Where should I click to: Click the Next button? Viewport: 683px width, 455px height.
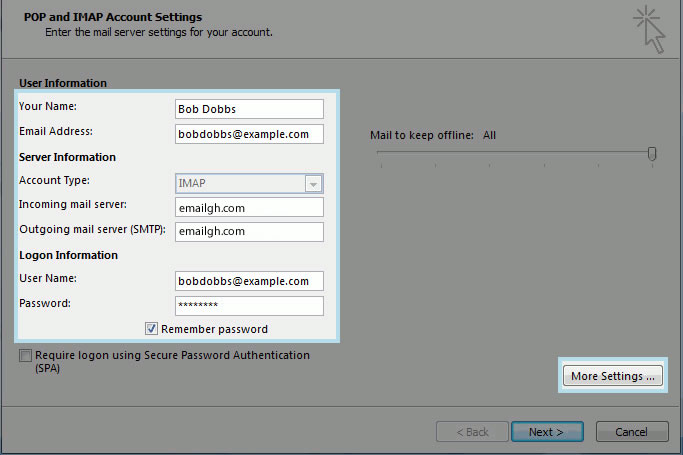click(547, 431)
